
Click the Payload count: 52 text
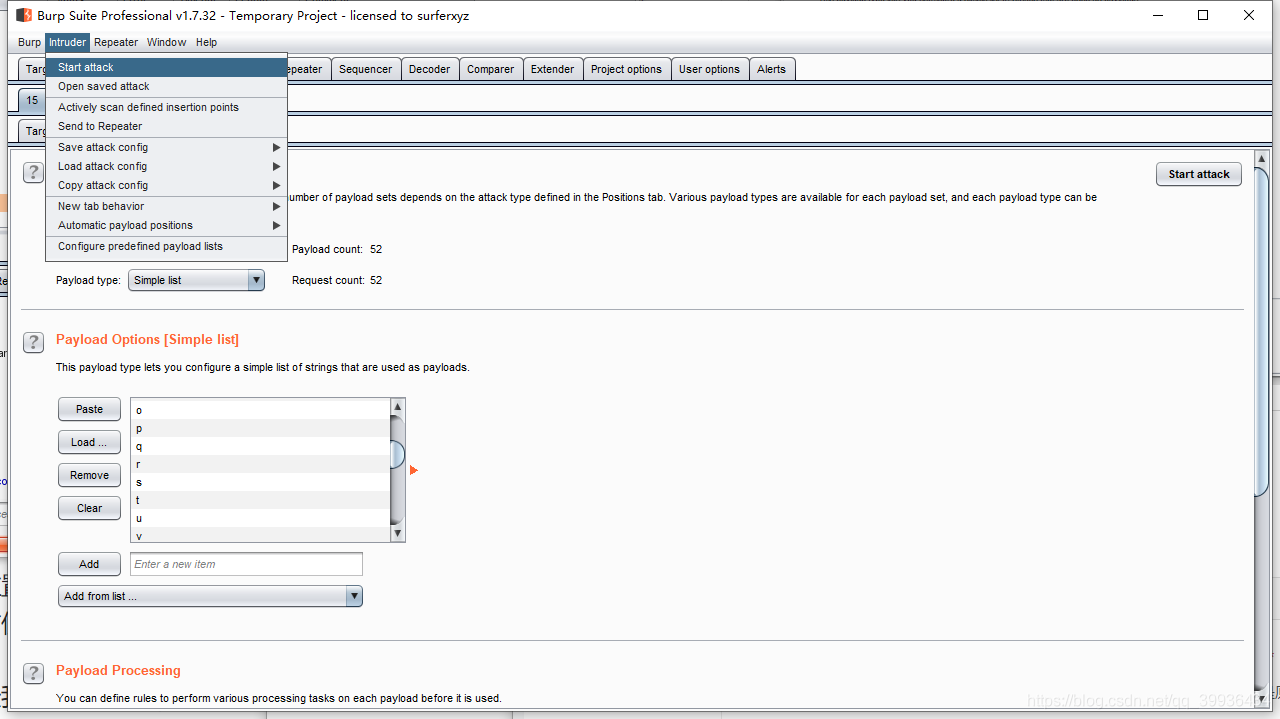coord(337,249)
